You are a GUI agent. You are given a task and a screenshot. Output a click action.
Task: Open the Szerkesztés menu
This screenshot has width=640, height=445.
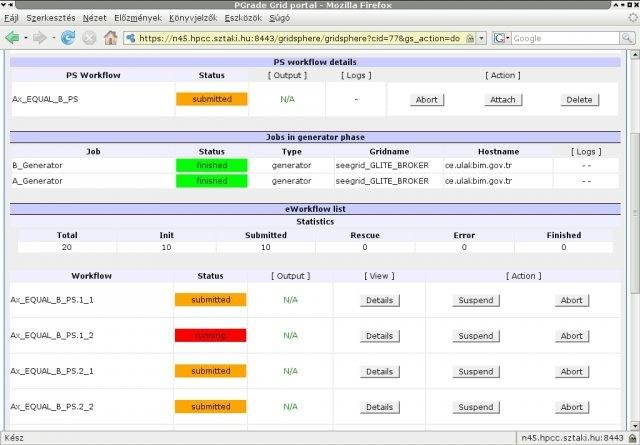tap(51, 18)
